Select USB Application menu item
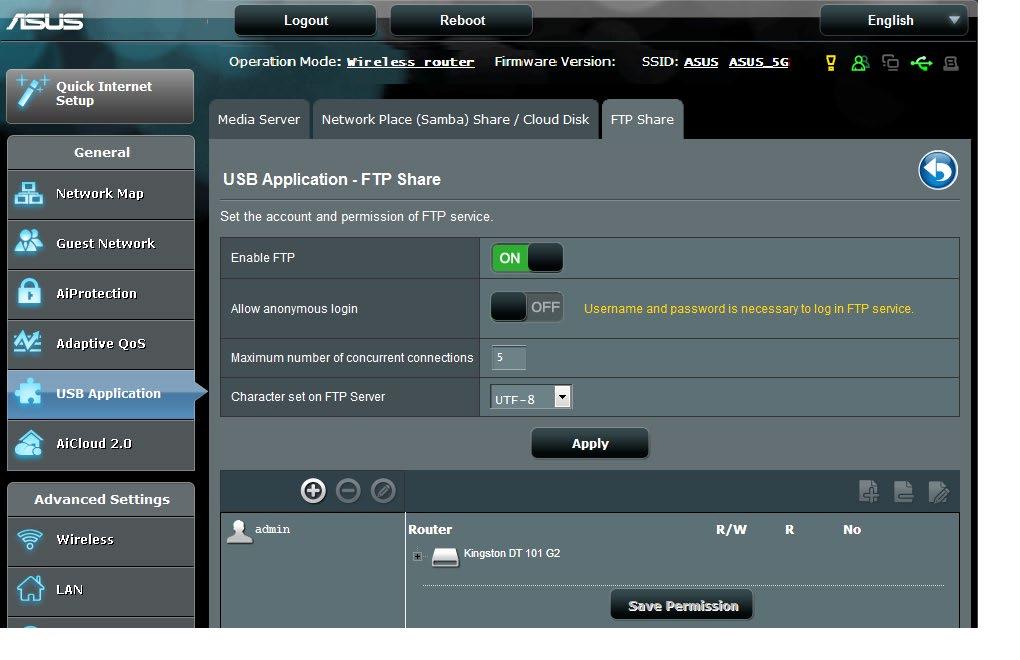The height and width of the screenshot is (660, 1020). [101, 395]
